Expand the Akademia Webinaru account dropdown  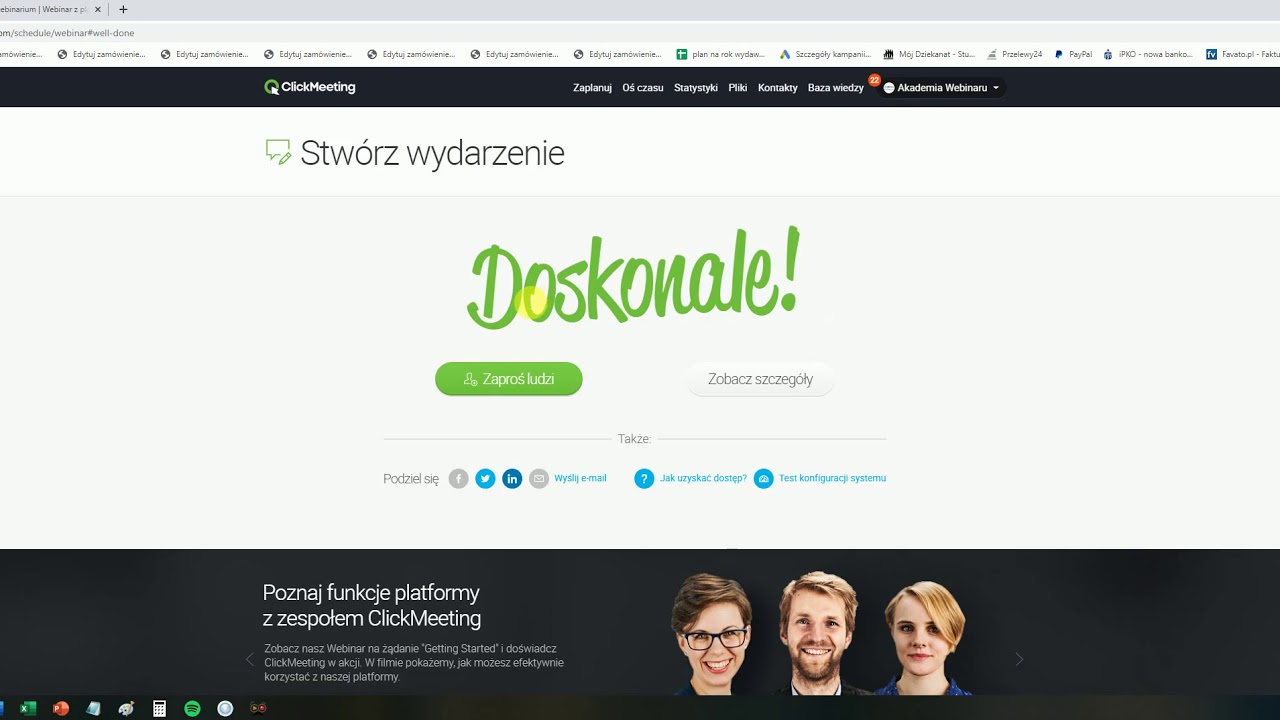coord(942,88)
